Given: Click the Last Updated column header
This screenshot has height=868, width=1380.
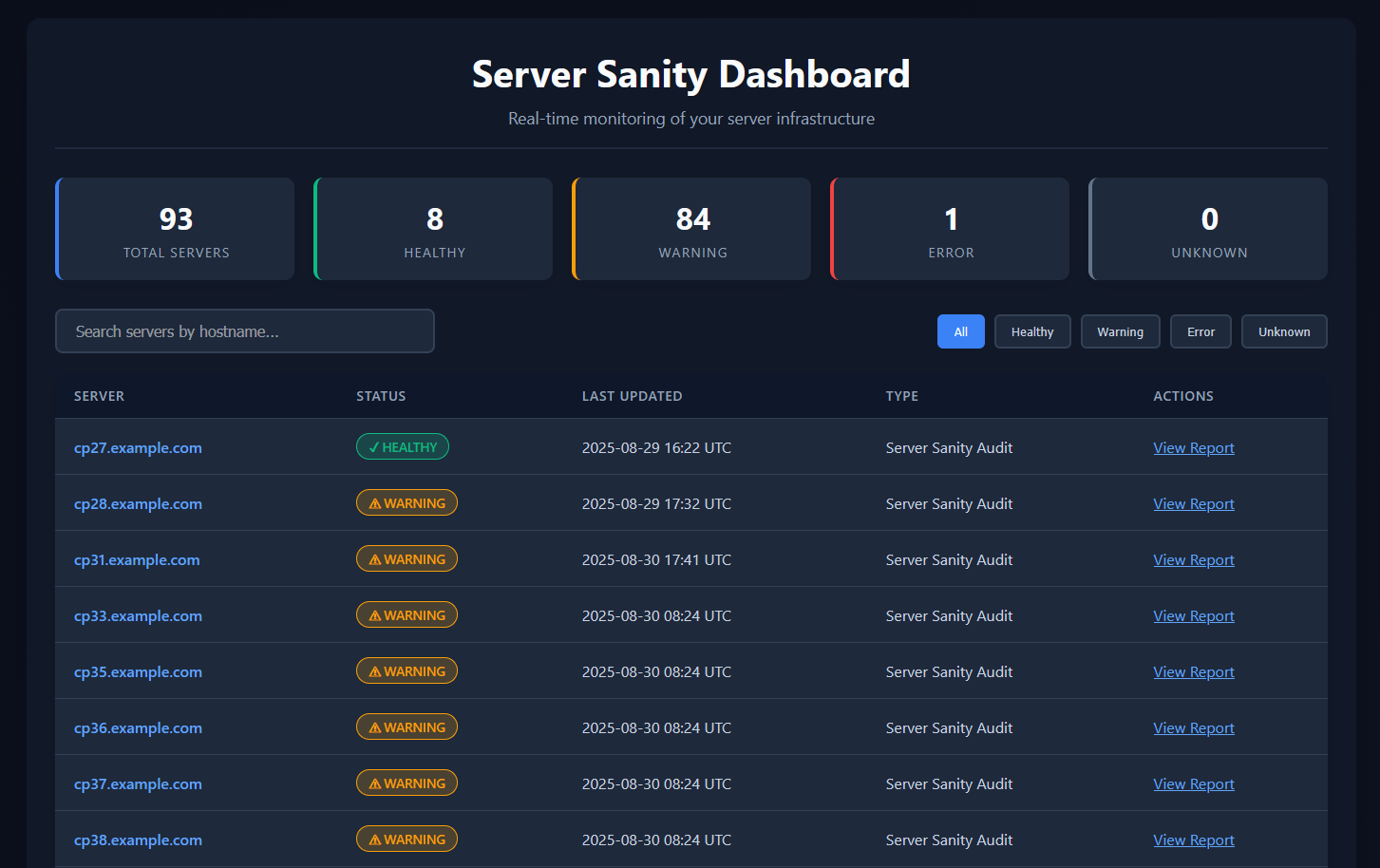Looking at the screenshot, I should pyautogui.click(x=632, y=396).
